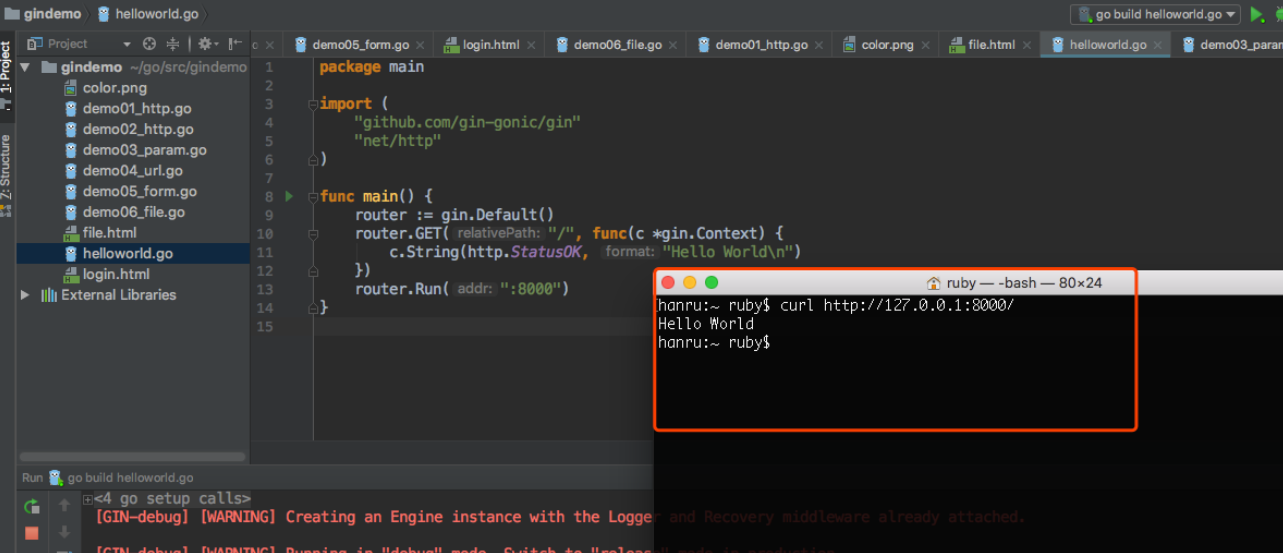
Task: Close the login.html editor tab
Action: (532, 45)
